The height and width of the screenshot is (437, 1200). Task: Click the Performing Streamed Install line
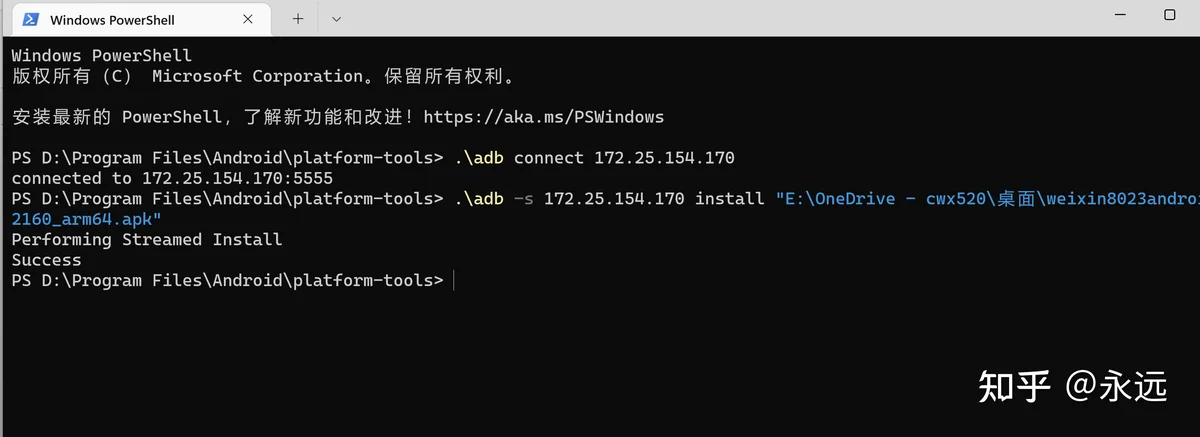click(x=147, y=240)
